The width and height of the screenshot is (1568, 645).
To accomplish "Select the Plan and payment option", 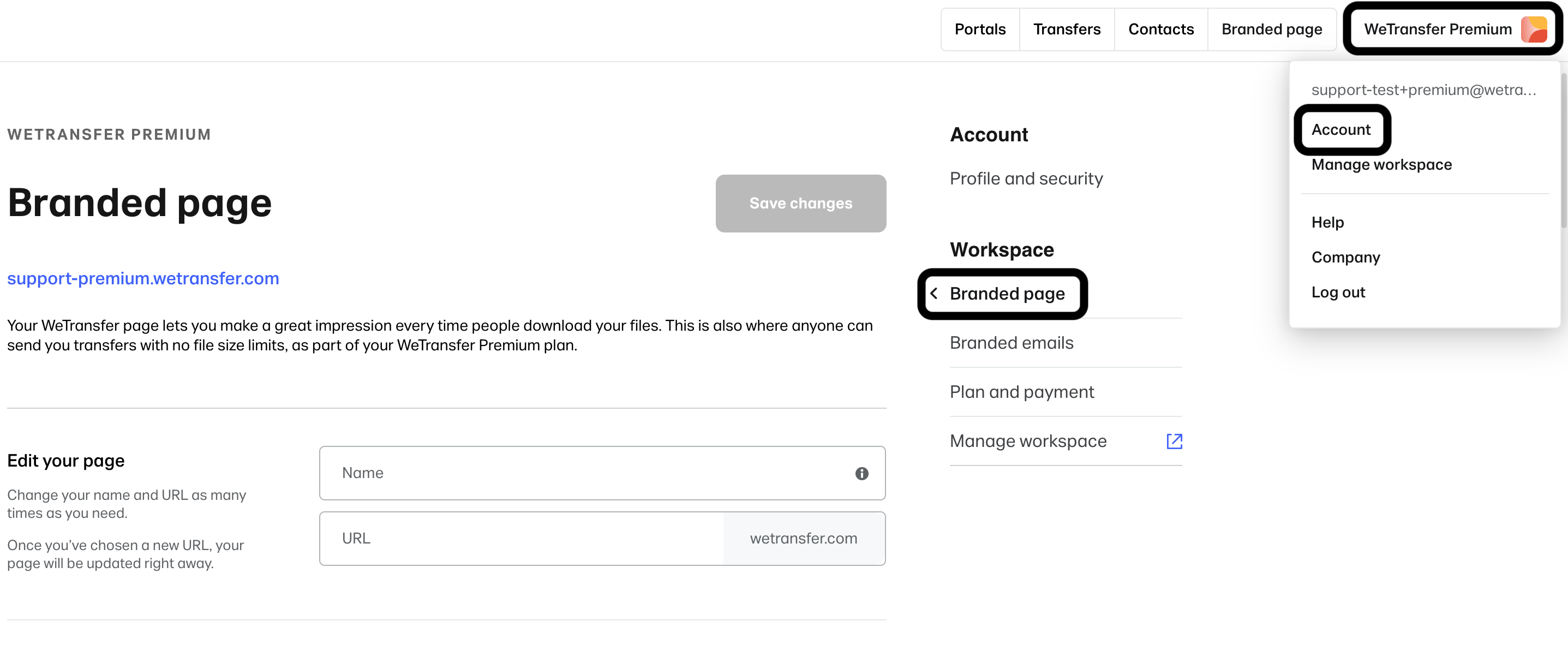I will pos(1021,391).
